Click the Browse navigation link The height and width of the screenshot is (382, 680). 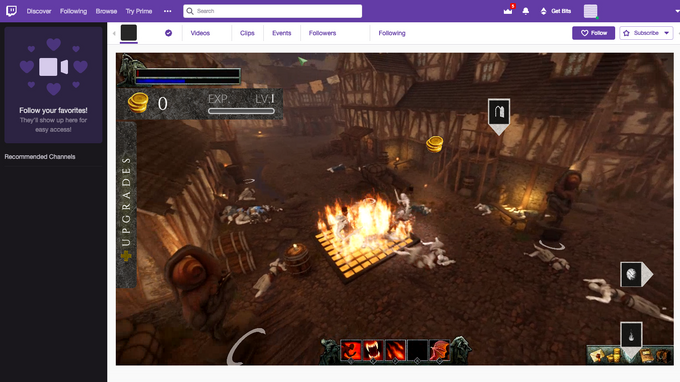point(106,11)
